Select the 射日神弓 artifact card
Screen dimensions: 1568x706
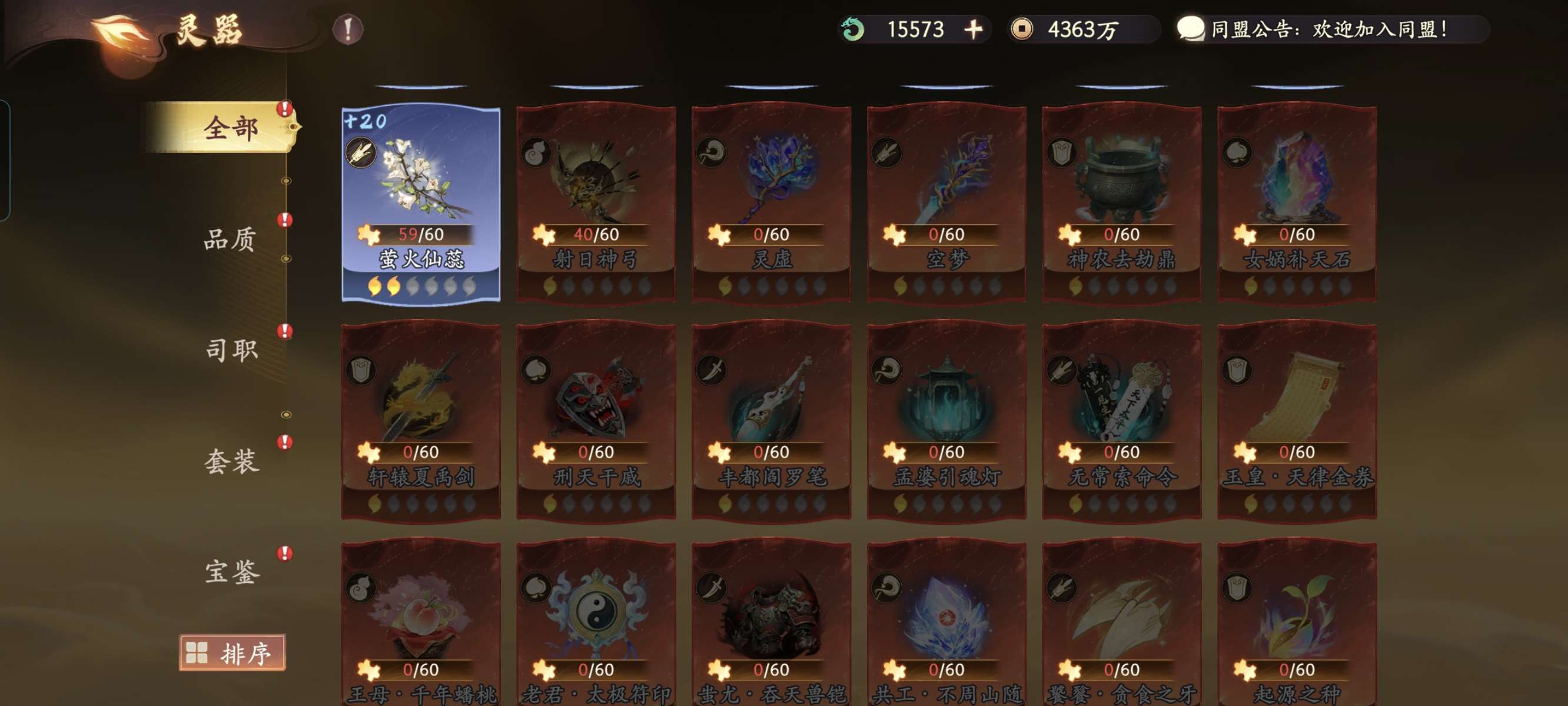point(596,204)
